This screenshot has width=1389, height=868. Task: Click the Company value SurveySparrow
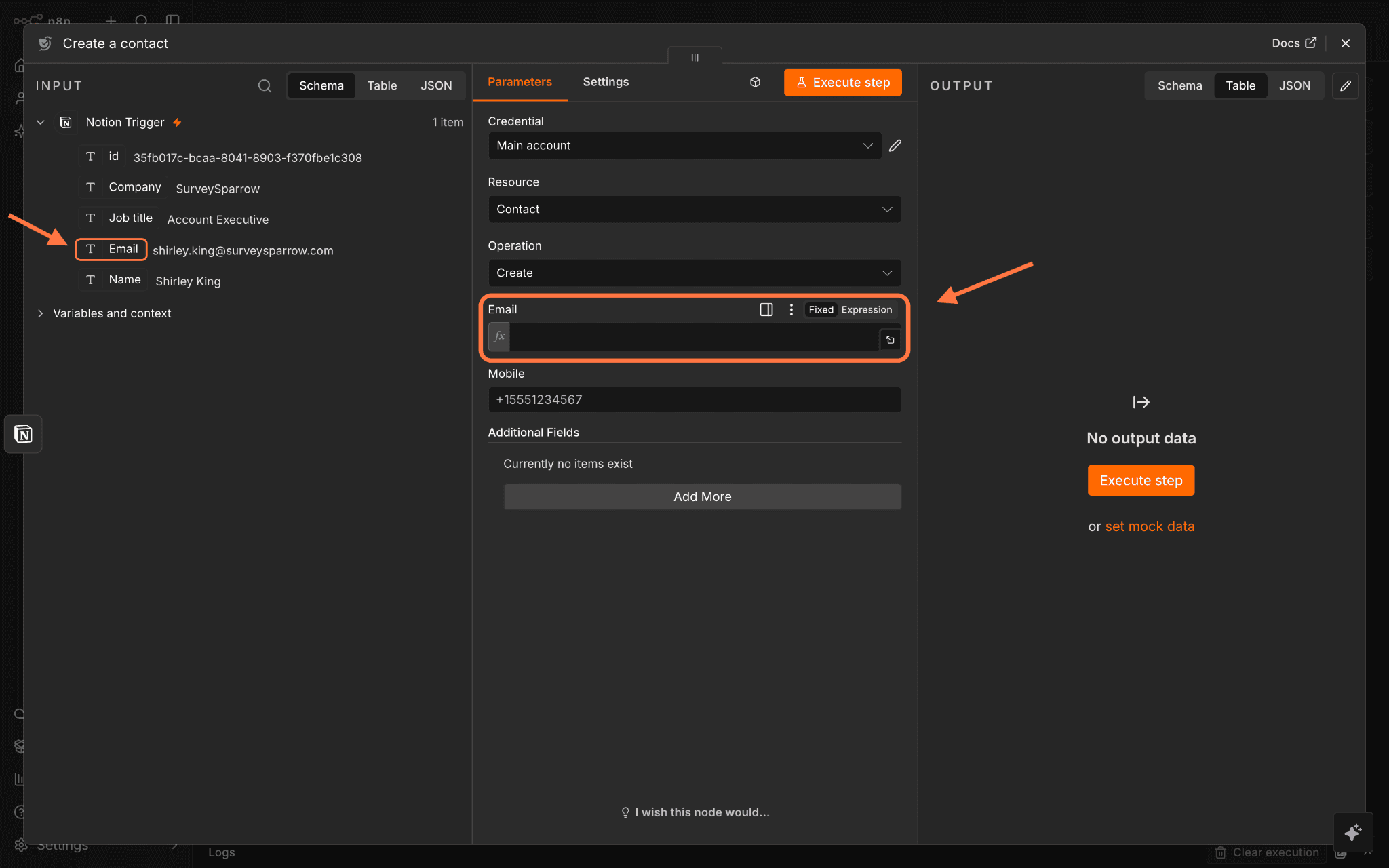point(218,189)
